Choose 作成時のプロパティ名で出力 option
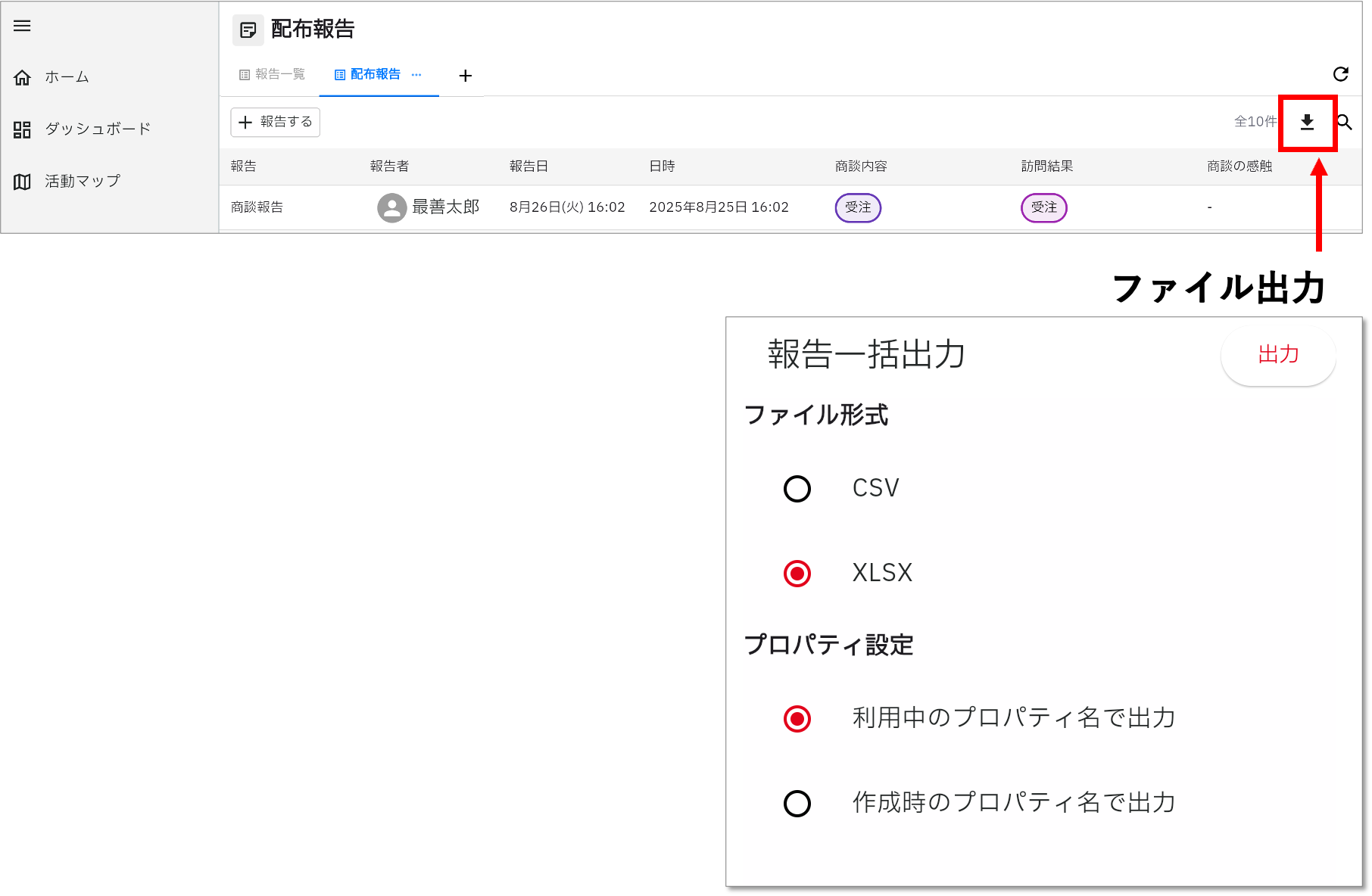 pyautogui.click(x=797, y=804)
